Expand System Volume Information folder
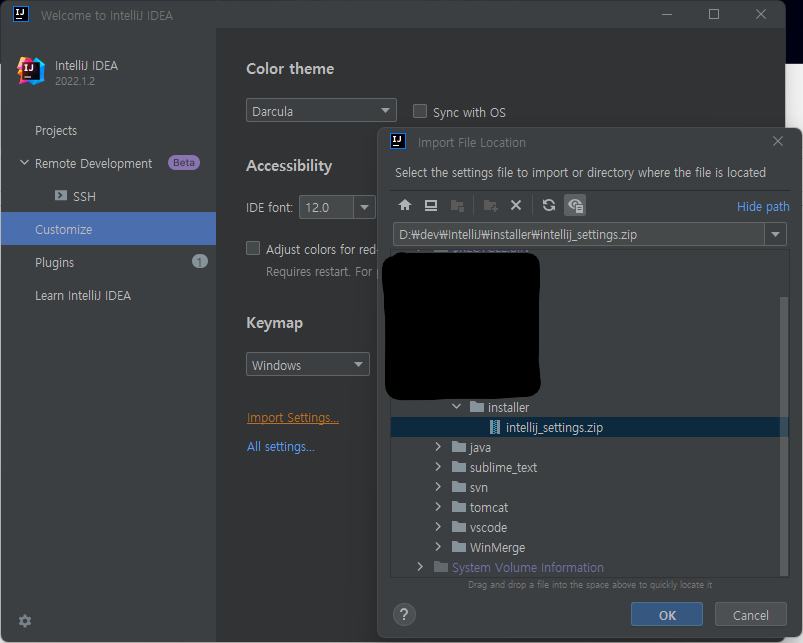Screen dimensions: 803x643 (x=420, y=566)
